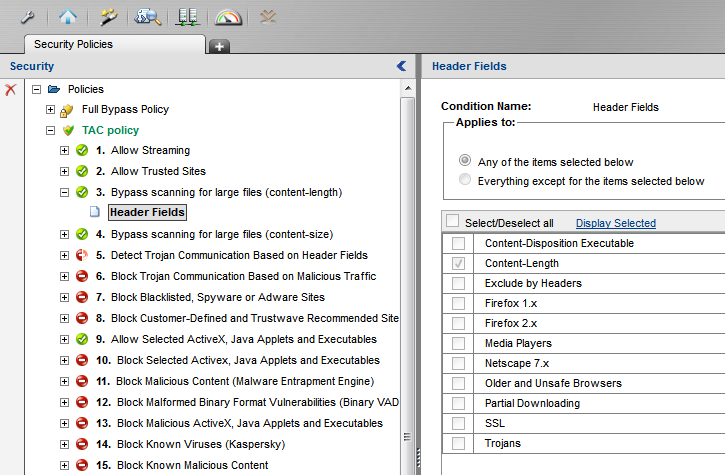Click the wrench settings icon in toolbar
This screenshot has height=475, width=725.
[27, 16]
